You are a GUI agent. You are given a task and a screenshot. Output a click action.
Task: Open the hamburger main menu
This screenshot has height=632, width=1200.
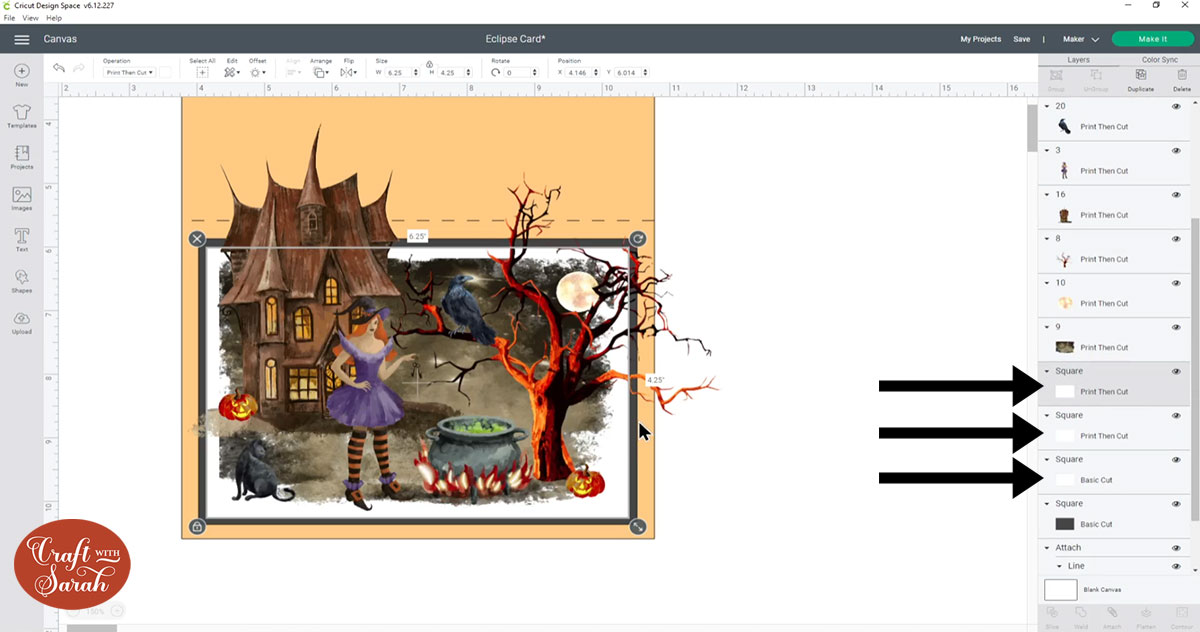21,39
